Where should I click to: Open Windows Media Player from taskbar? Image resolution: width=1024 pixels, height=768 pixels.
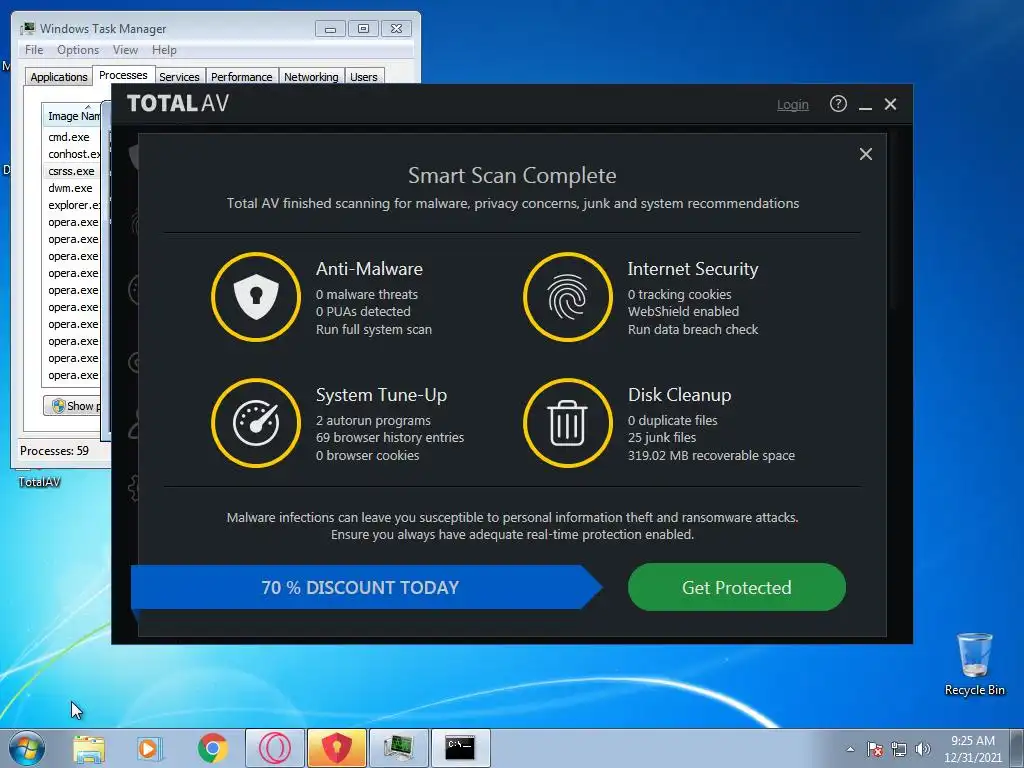[x=149, y=748]
